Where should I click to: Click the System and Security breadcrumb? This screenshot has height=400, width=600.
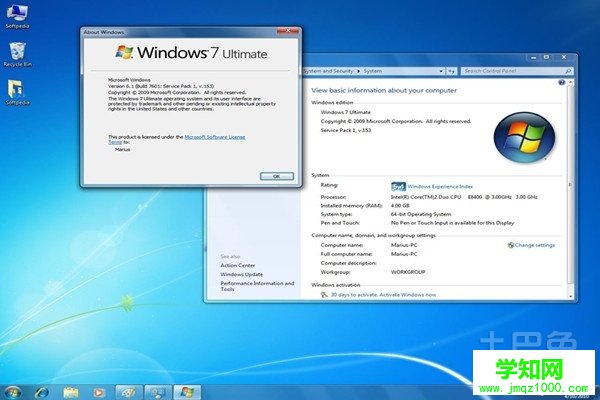coord(329,71)
